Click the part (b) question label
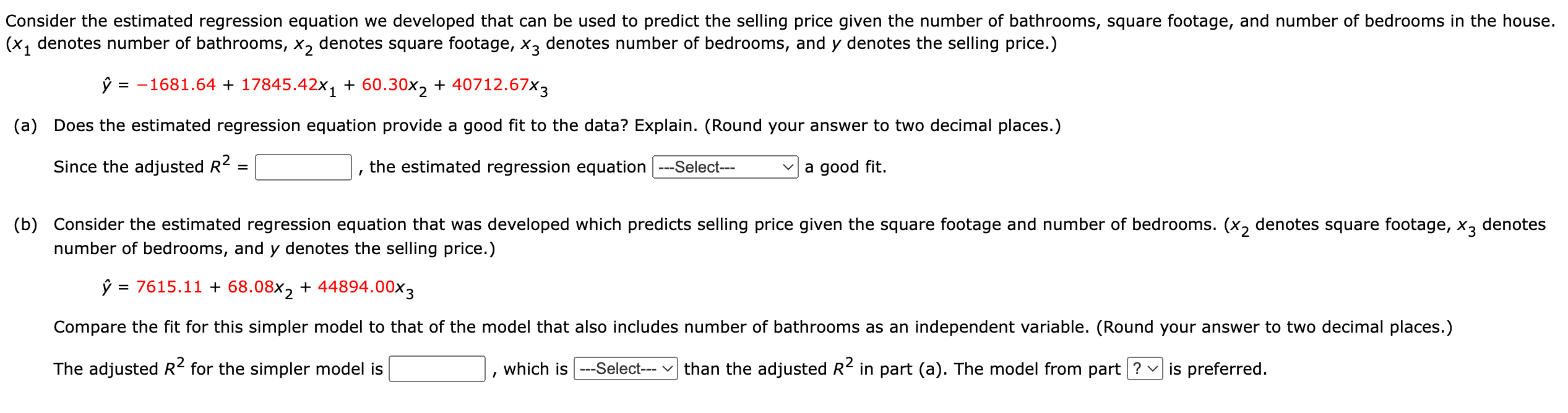 [x=25, y=224]
